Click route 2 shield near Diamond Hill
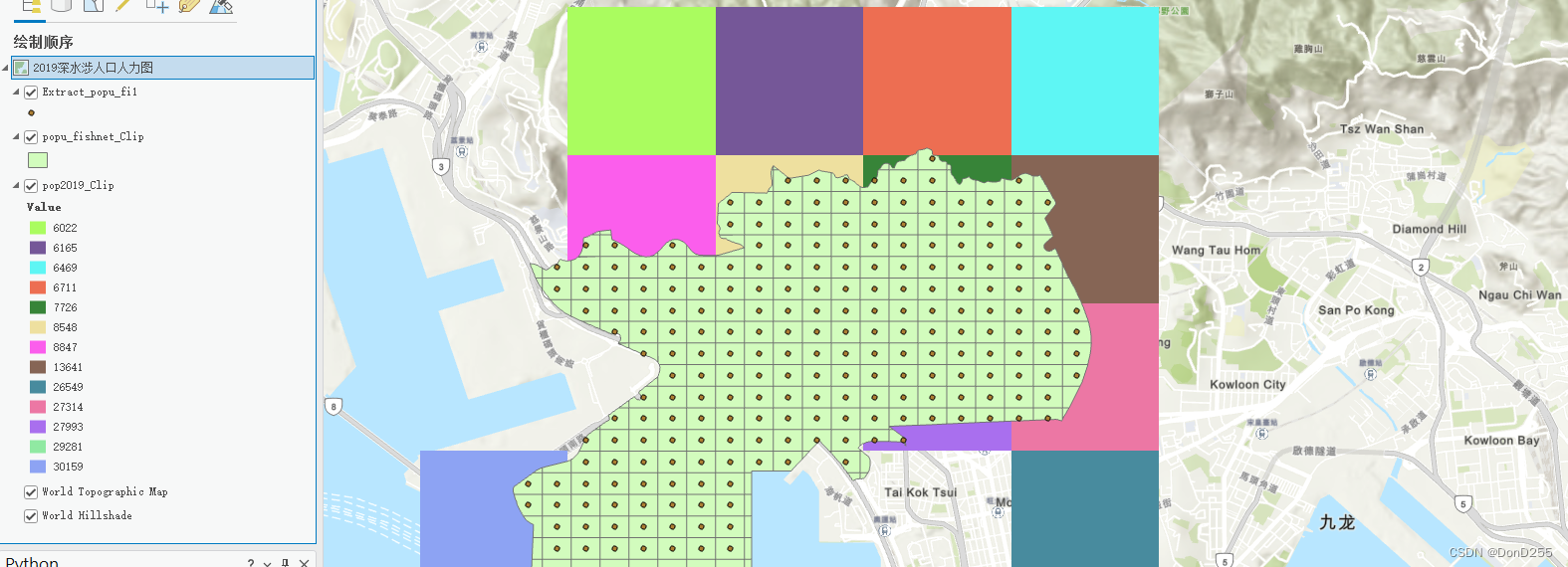The image size is (1568, 567). pos(1421,267)
